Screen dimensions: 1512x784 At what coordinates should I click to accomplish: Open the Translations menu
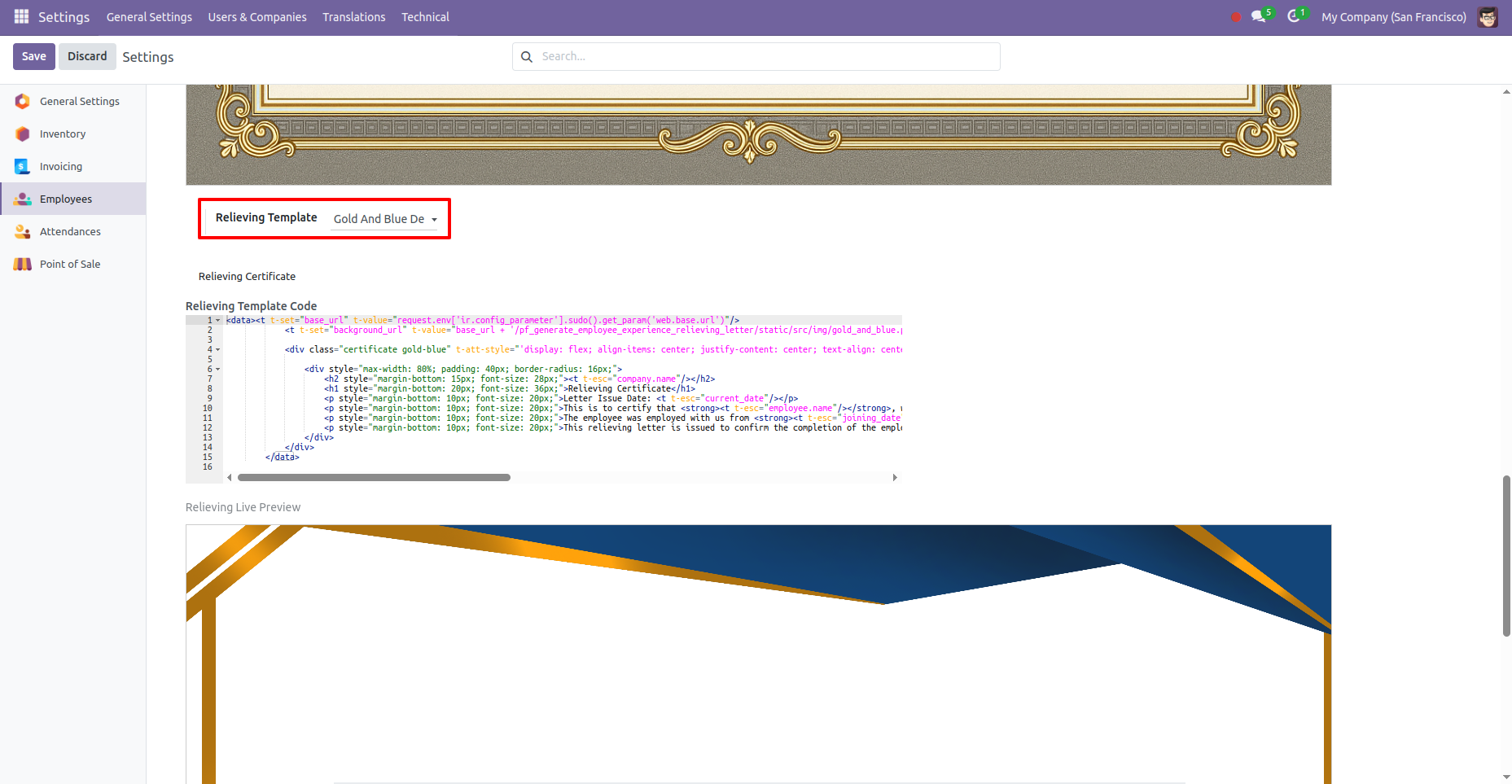[x=353, y=16]
